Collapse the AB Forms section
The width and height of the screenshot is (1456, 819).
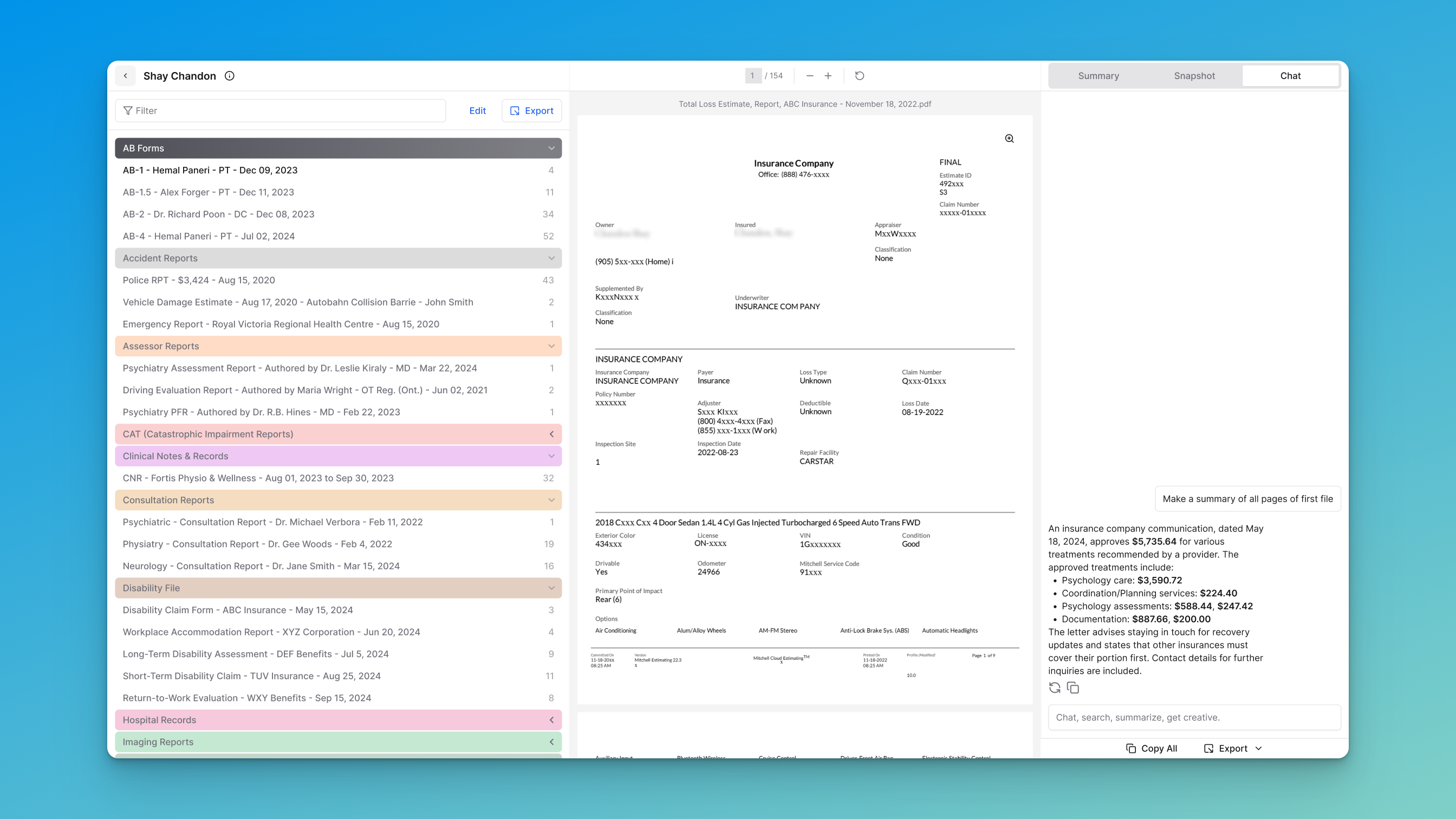(x=551, y=148)
